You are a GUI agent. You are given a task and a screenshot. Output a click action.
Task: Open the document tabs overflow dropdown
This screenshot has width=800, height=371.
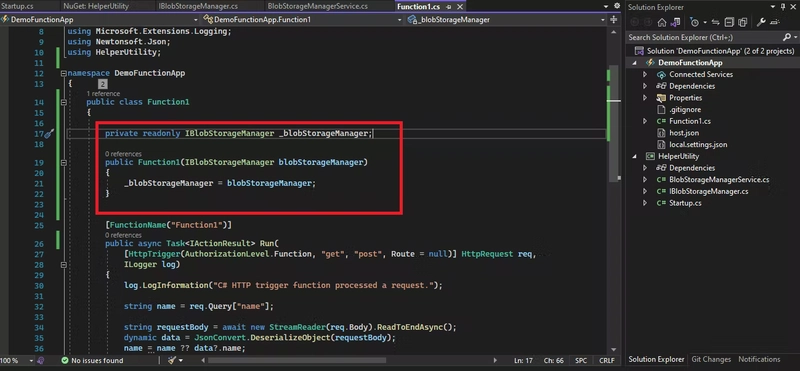pyautogui.click(x=606, y=6)
